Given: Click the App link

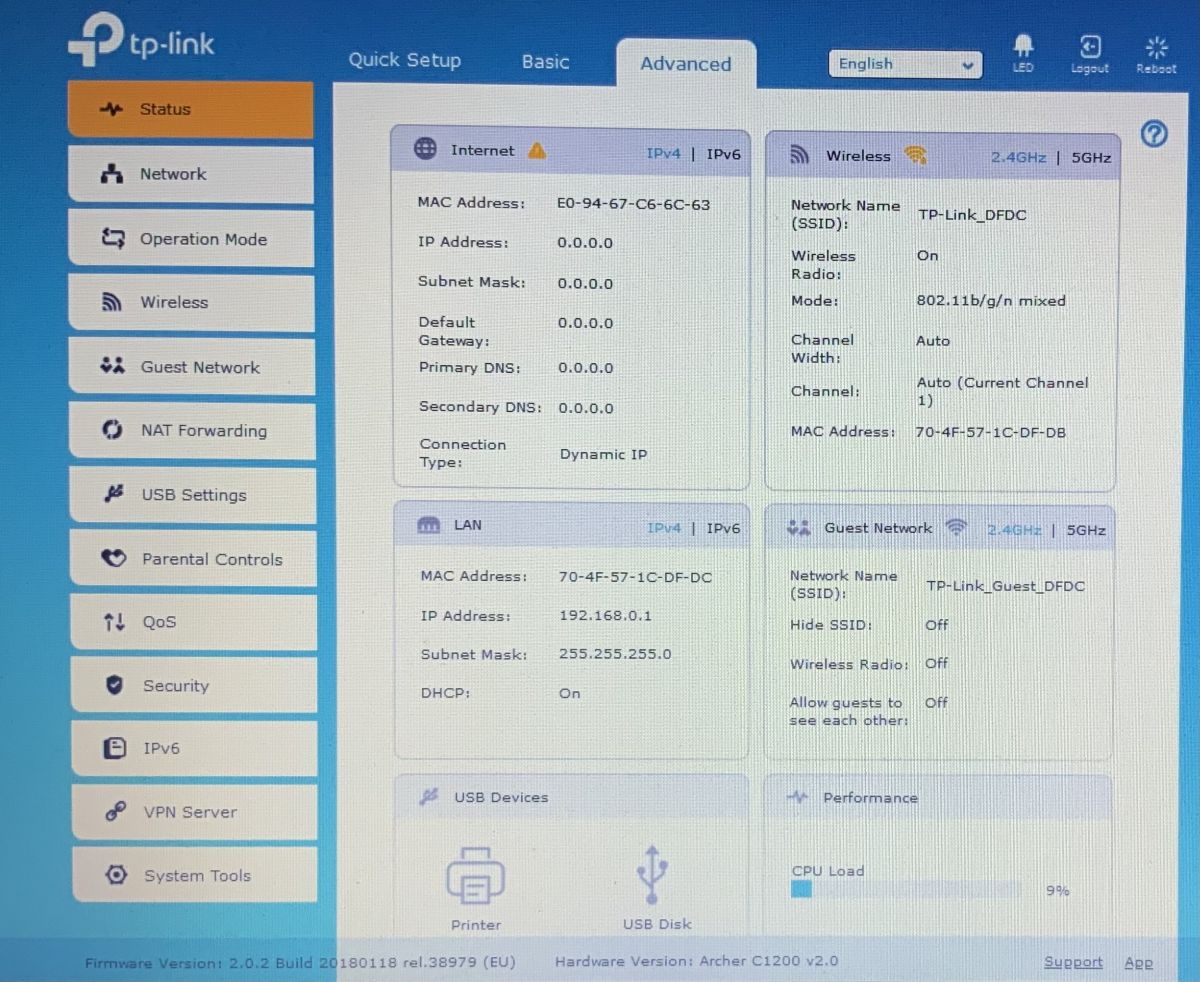Looking at the screenshot, I should (x=1138, y=963).
